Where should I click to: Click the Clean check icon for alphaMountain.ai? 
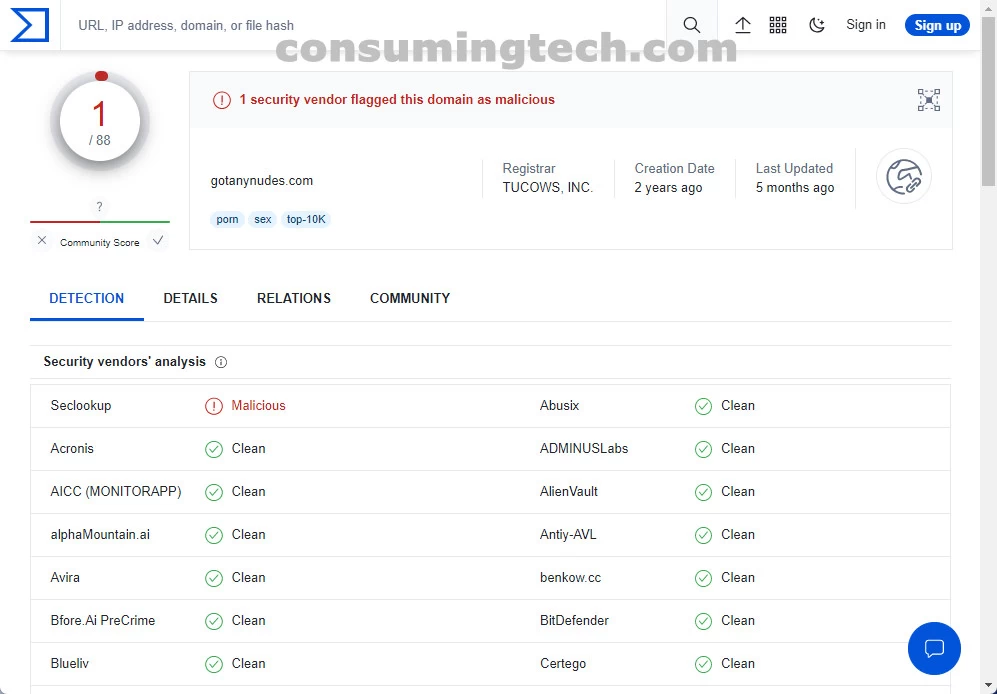pyautogui.click(x=214, y=535)
